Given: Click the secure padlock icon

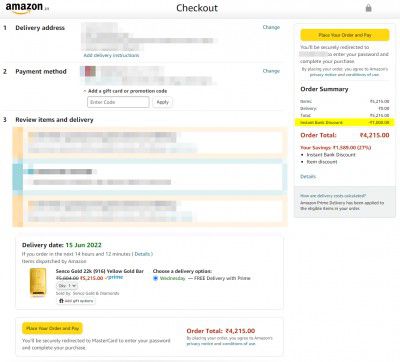Looking at the screenshot, I should click(x=368, y=8).
